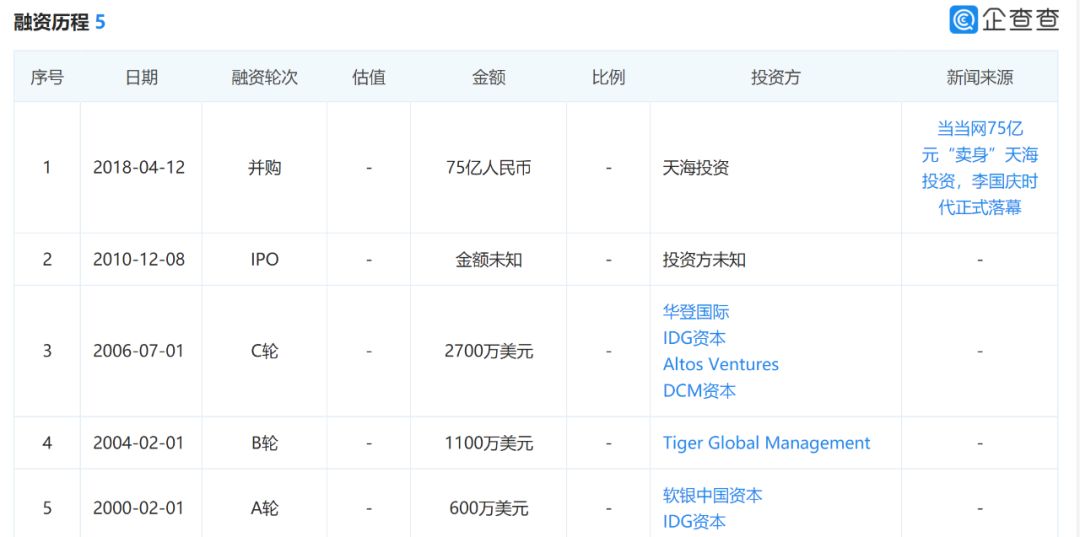
Task: Click the 序号 column header
Action: pos(47,77)
